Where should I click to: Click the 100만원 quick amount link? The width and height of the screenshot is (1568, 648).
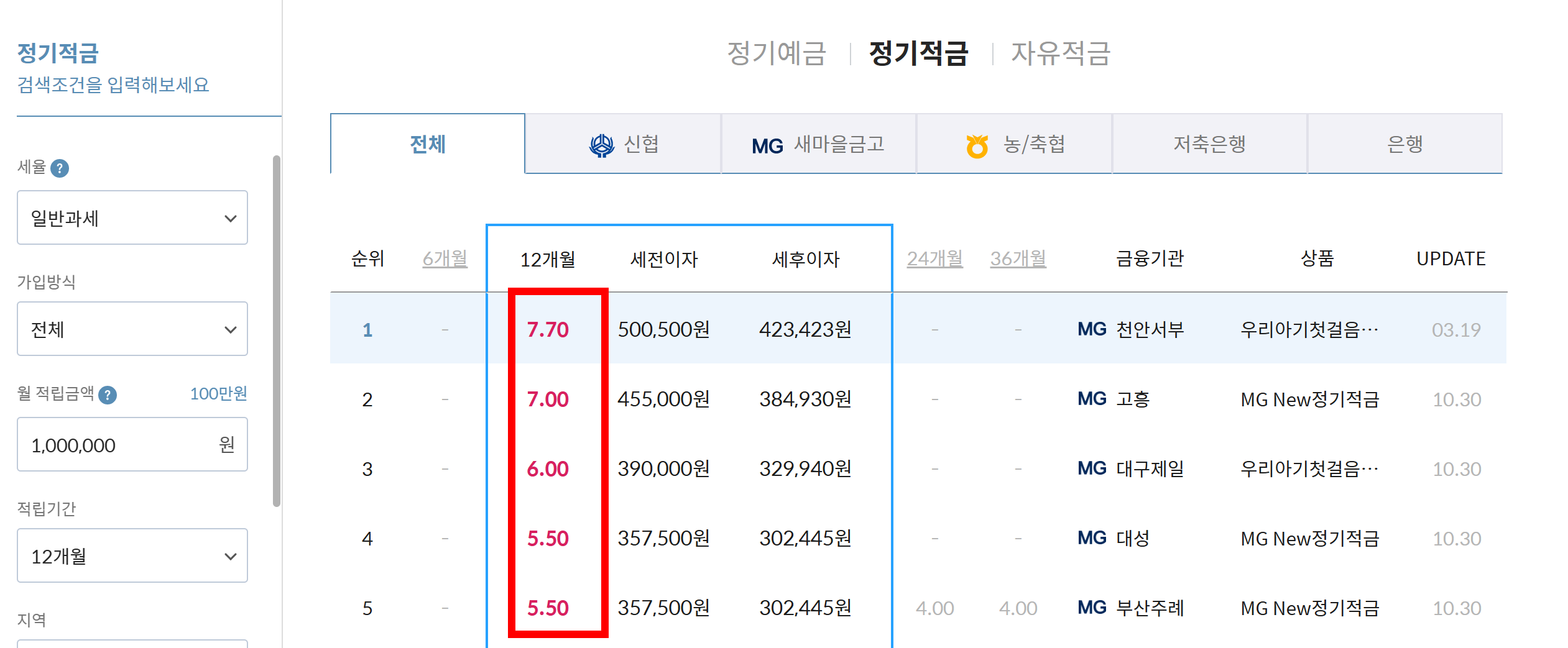click(218, 394)
